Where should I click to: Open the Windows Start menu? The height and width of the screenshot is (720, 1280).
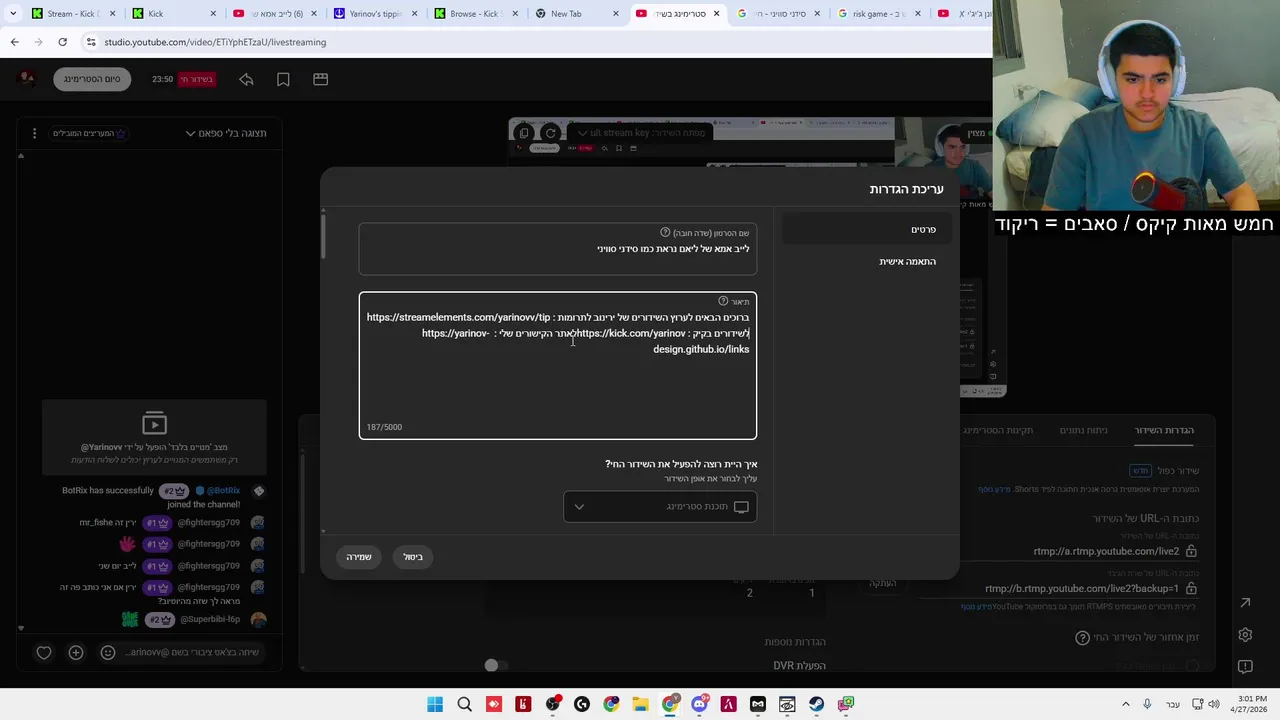[x=435, y=704]
